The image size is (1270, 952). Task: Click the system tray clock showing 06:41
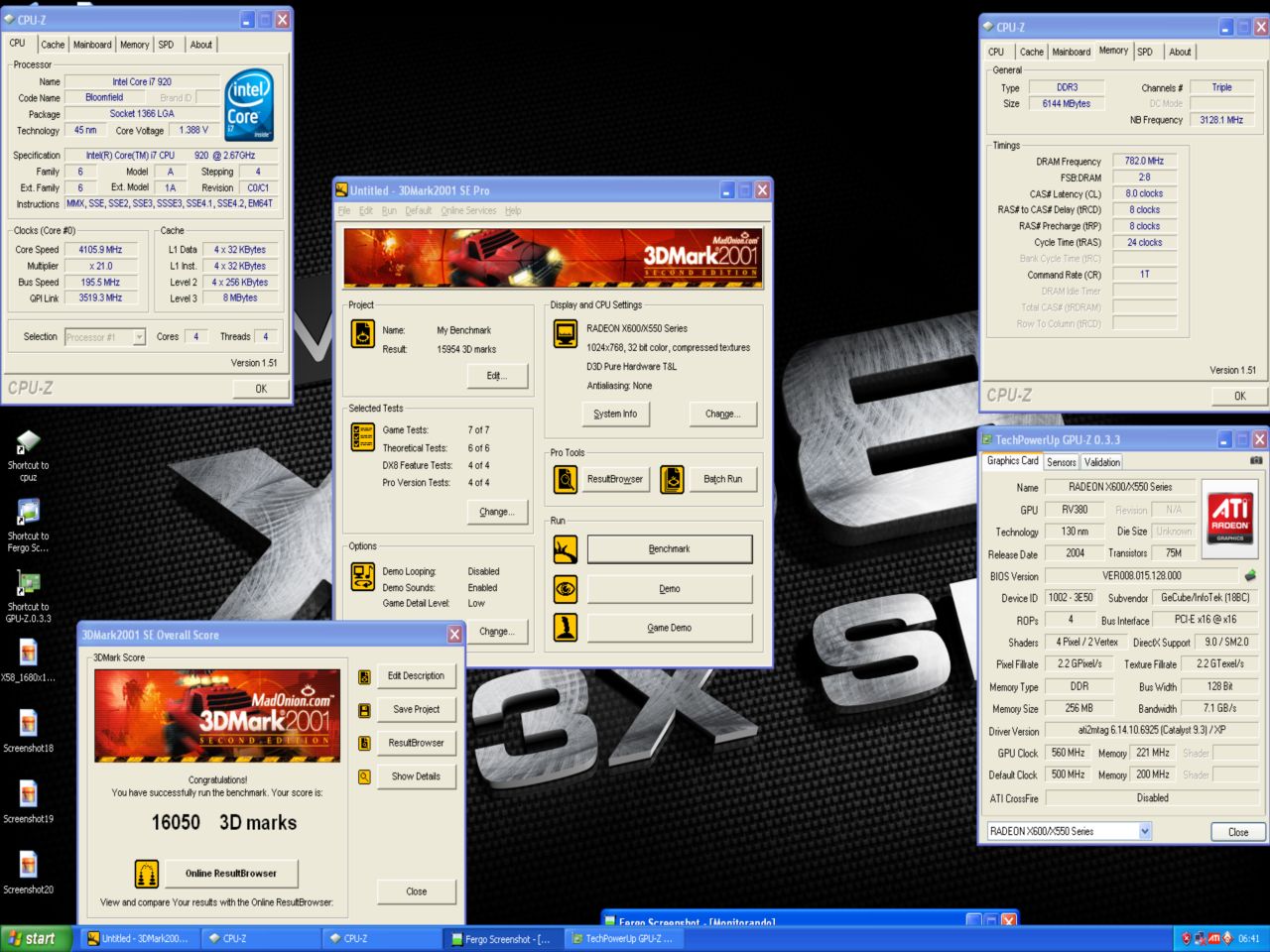(x=1248, y=938)
